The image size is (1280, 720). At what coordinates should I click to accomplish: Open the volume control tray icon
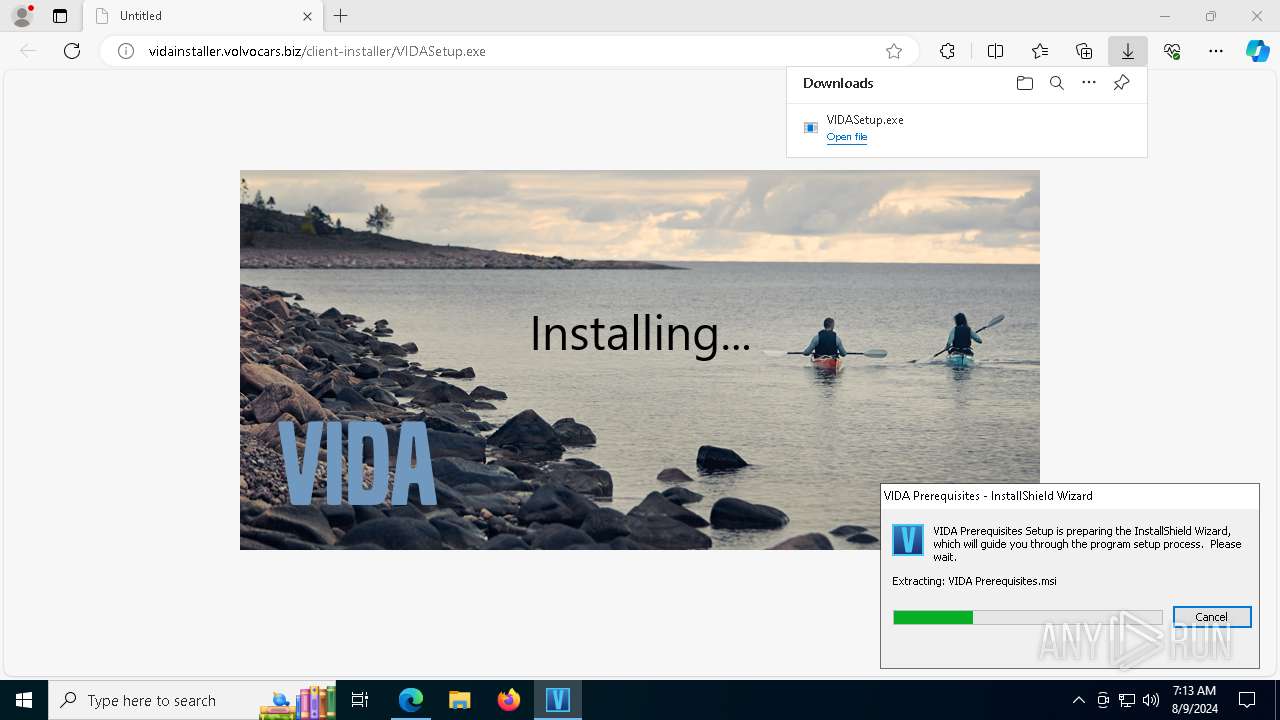tap(1151, 700)
